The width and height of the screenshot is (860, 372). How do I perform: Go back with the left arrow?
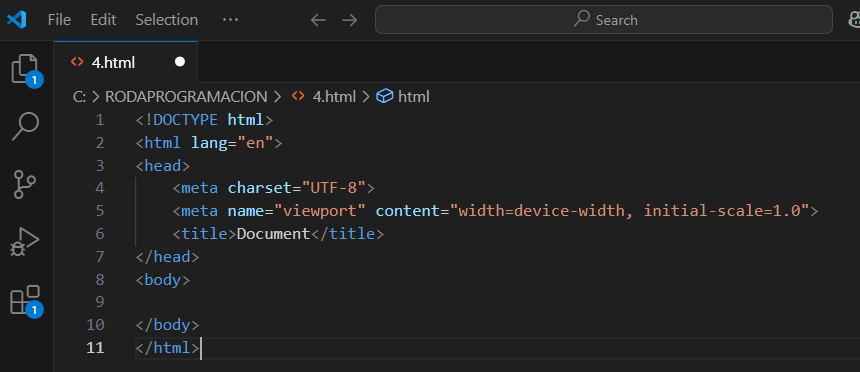(318, 20)
